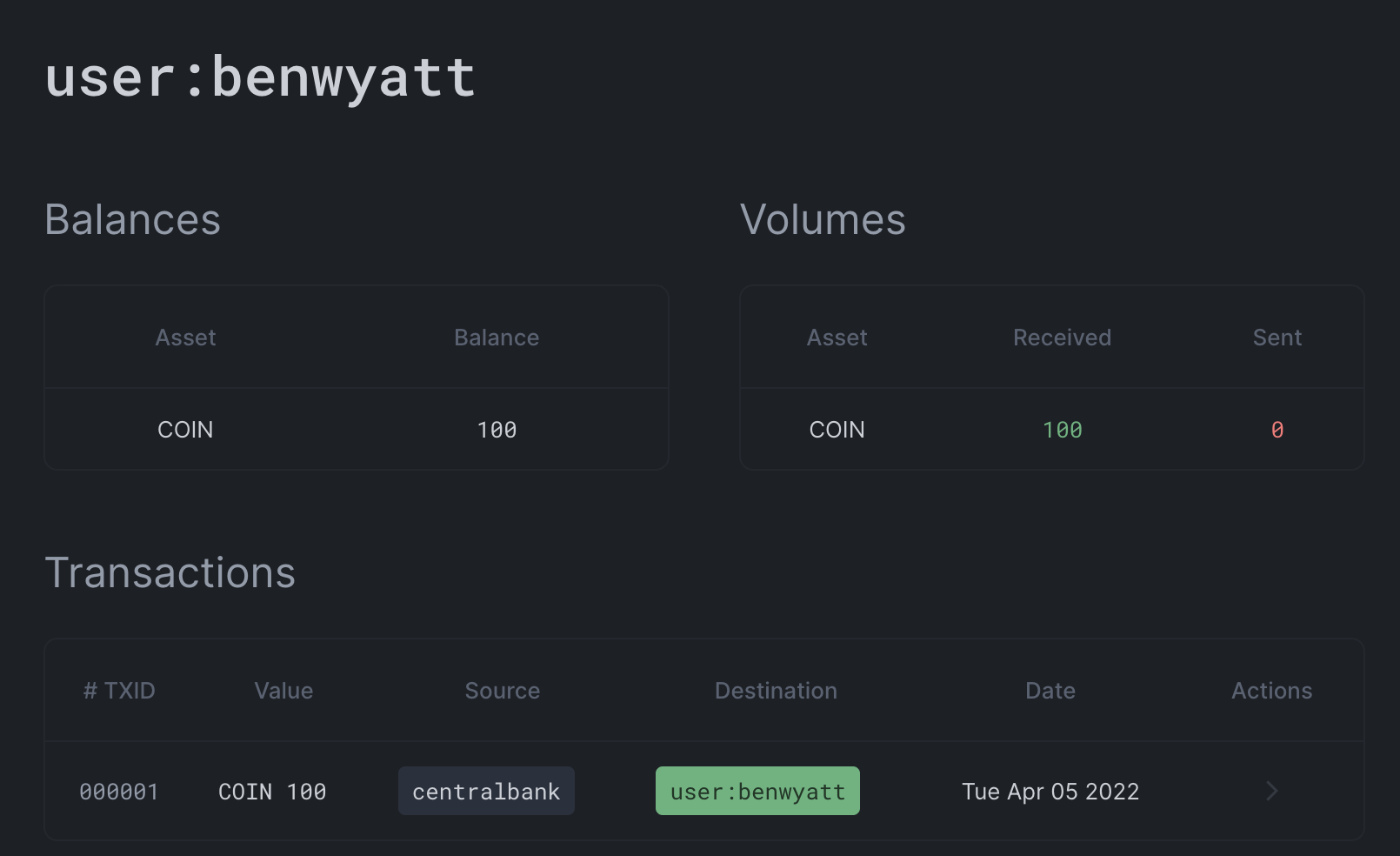Click the green user:benwyatt destination badge
Screen dimensions: 1400x856
[x=757, y=791]
